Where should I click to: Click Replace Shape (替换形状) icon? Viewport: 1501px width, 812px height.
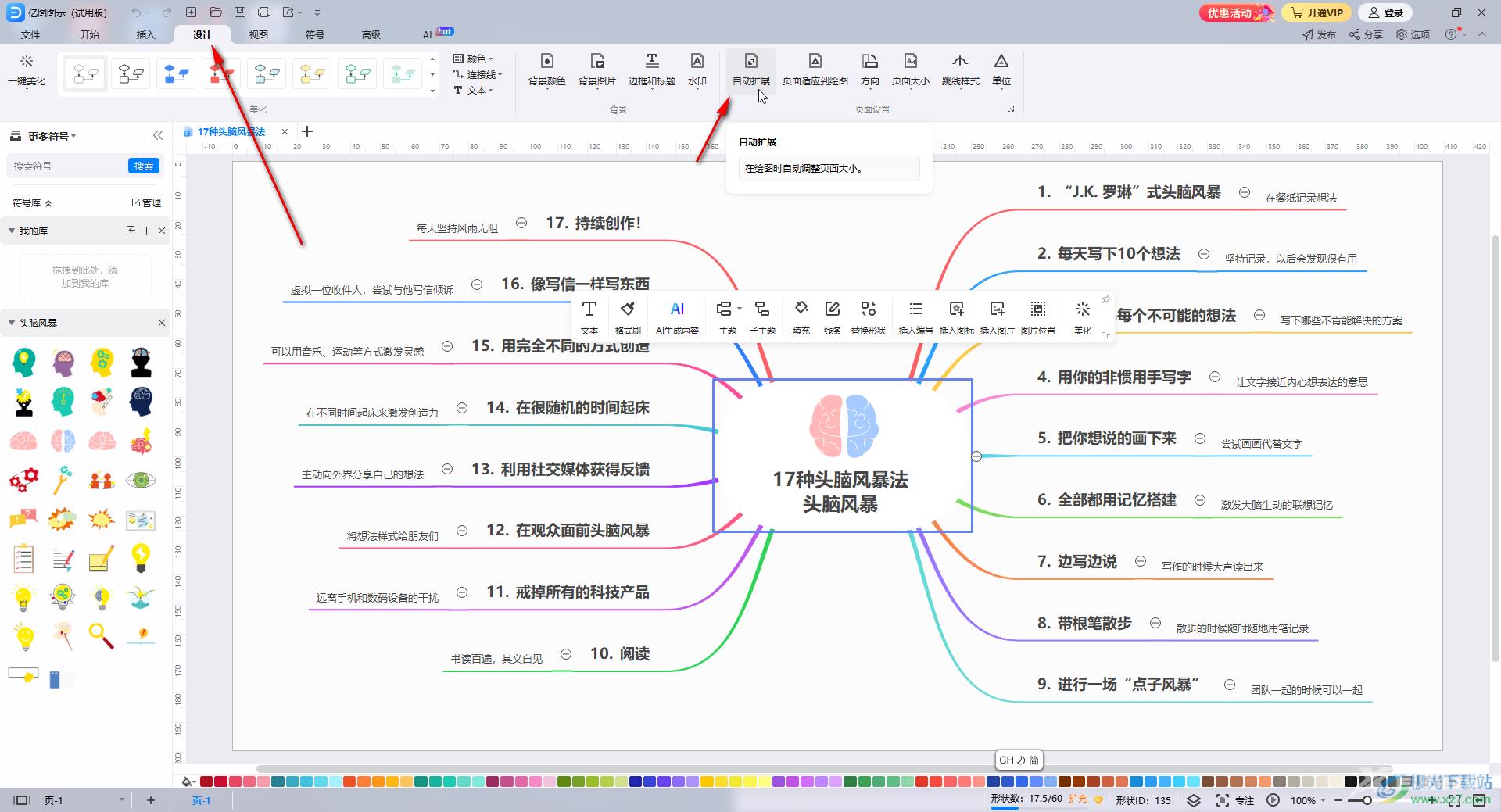coord(868,317)
